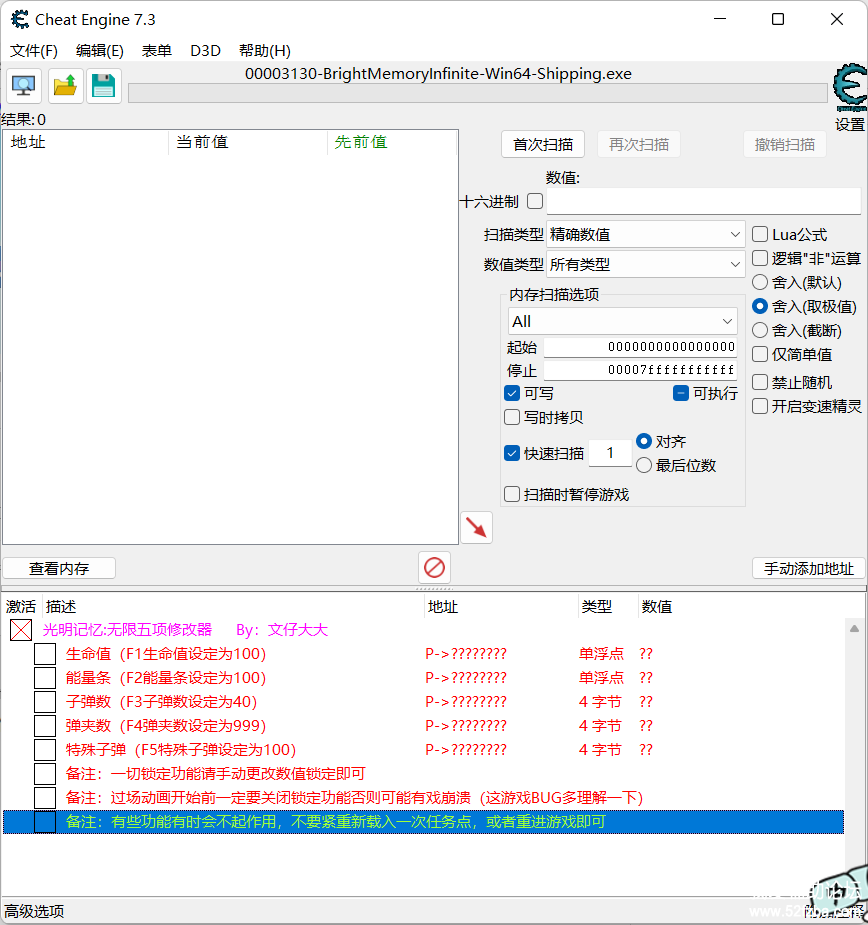Click the save table floppy disk icon

click(x=104, y=86)
